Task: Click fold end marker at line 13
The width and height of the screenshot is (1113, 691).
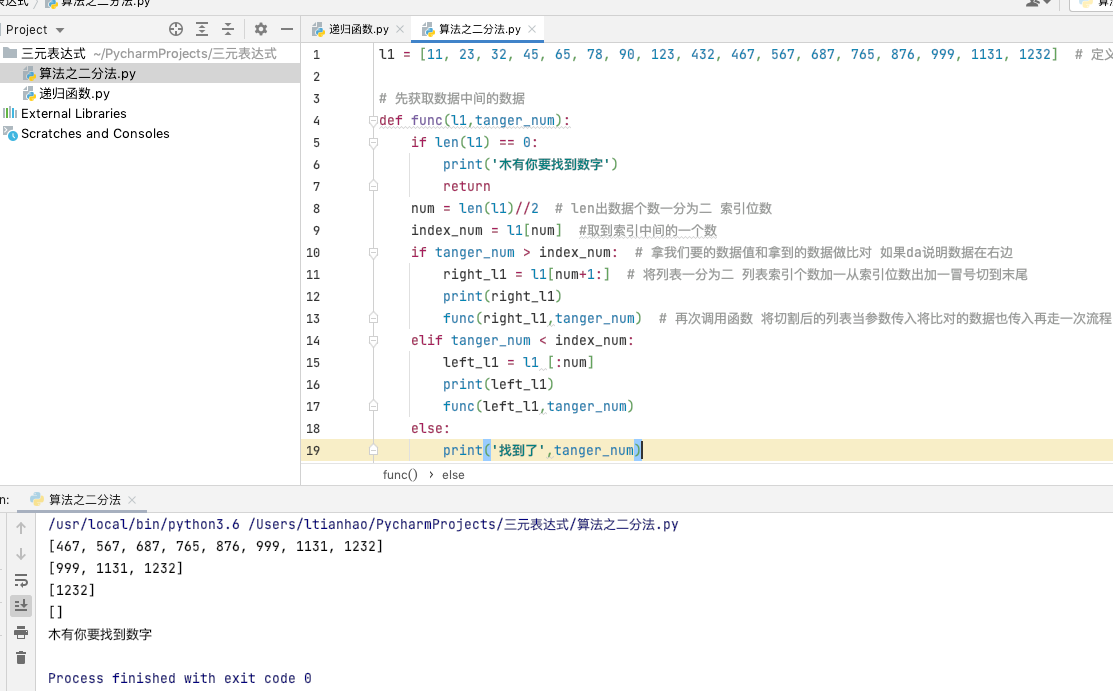Action: click(x=373, y=318)
